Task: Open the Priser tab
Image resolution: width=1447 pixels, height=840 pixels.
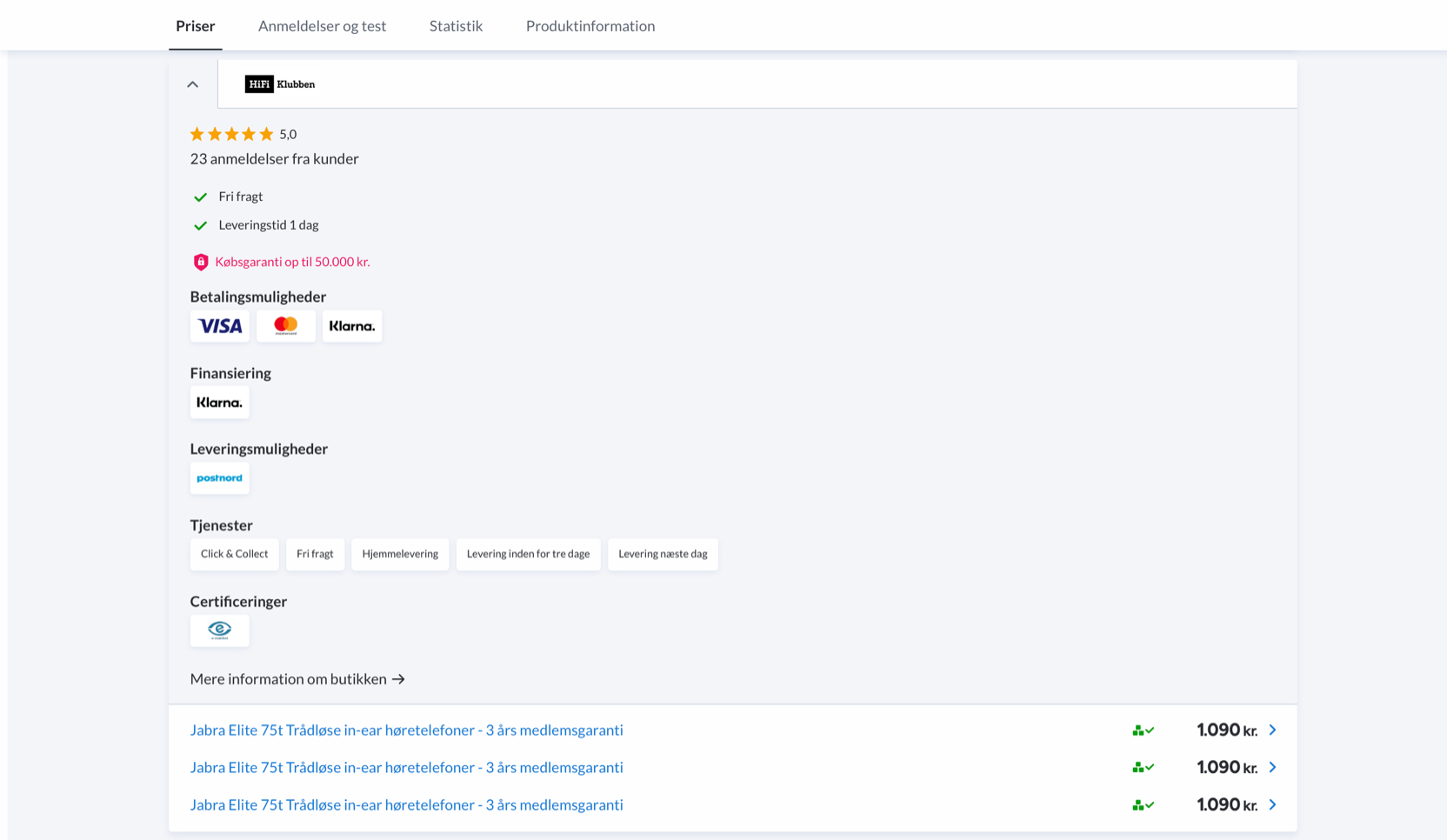Action: 196,26
